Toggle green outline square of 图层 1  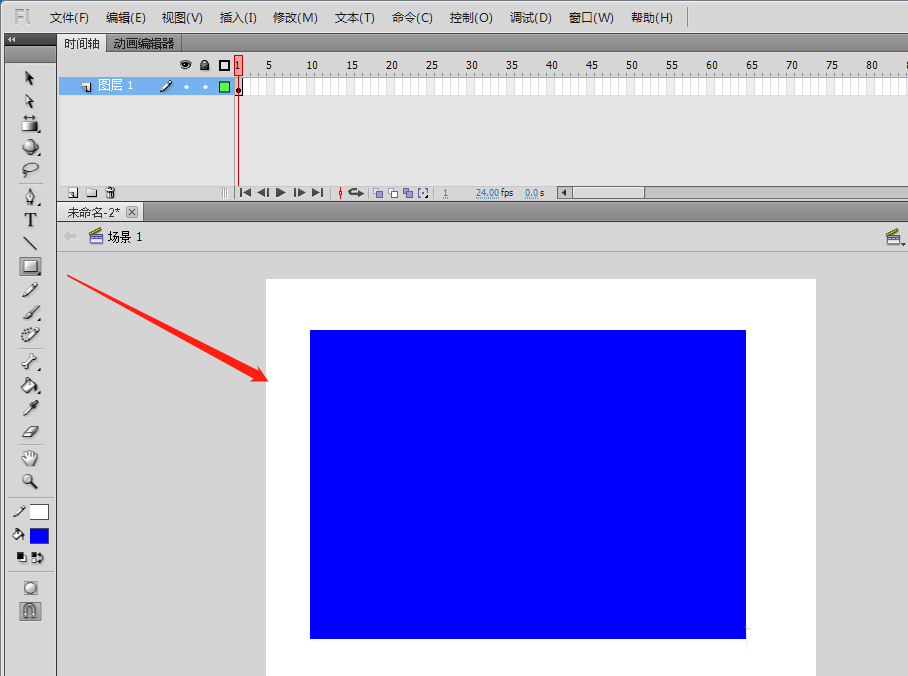[224, 87]
